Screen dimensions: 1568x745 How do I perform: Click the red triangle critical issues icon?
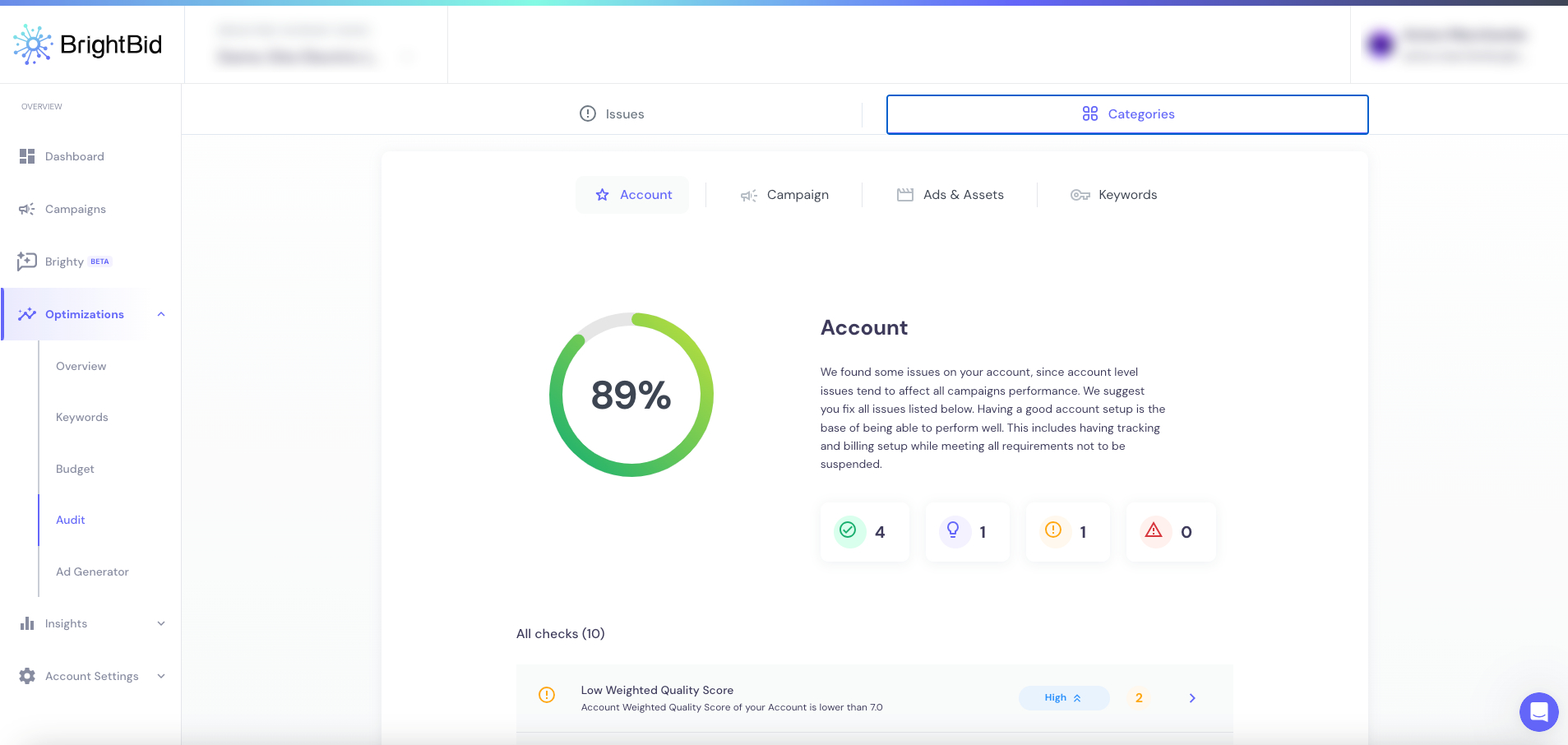click(x=1154, y=530)
